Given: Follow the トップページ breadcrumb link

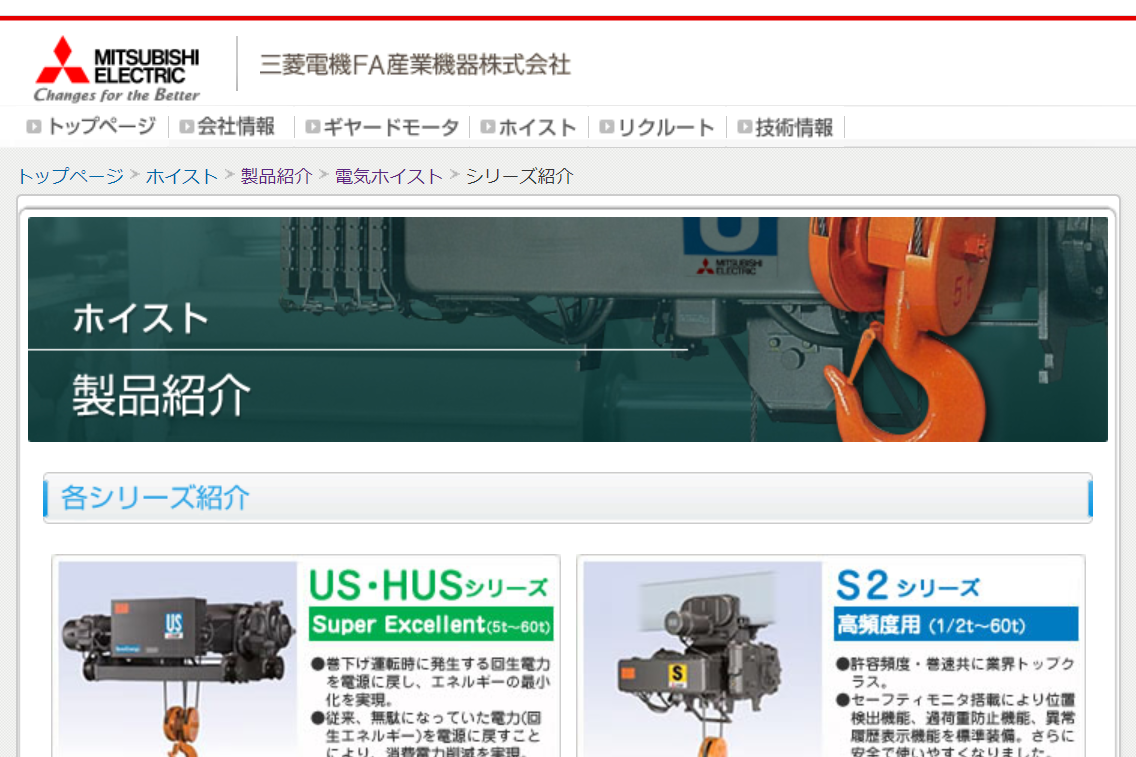Looking at the screenshot, I should (70, 176).
